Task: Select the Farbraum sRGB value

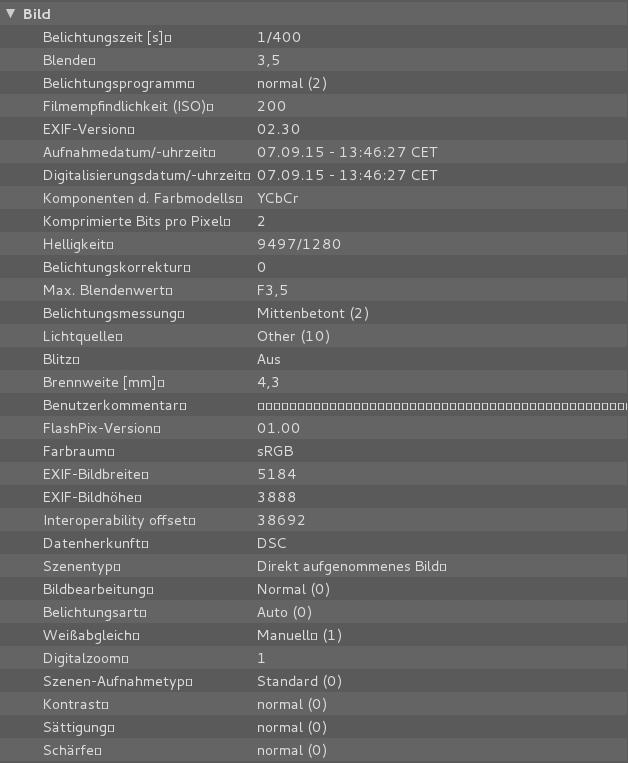Action: pyautogui.click(x=275, y=451)
